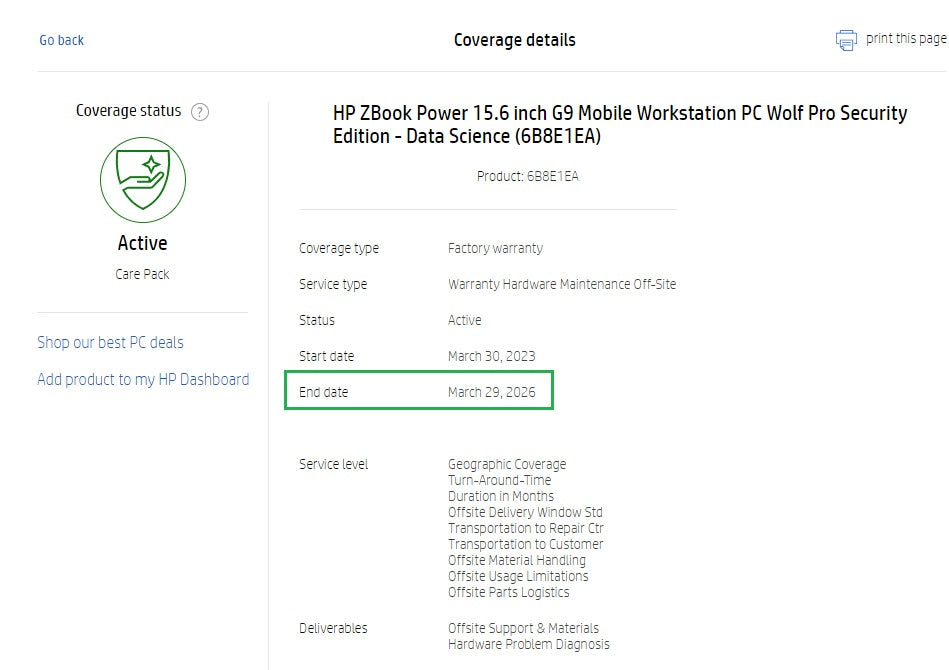Image resolution: width=949 pixels, height=670 pixels.
Task: Click the green shield coverage status icon
Action: click(x=143, y=180)
